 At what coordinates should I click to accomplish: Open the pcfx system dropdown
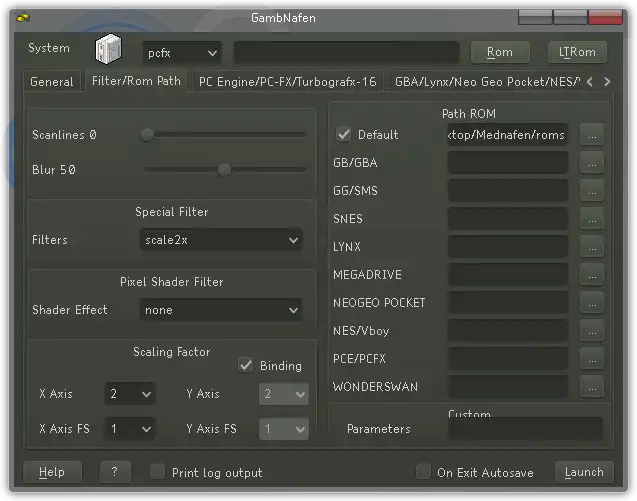click(182, 53)
